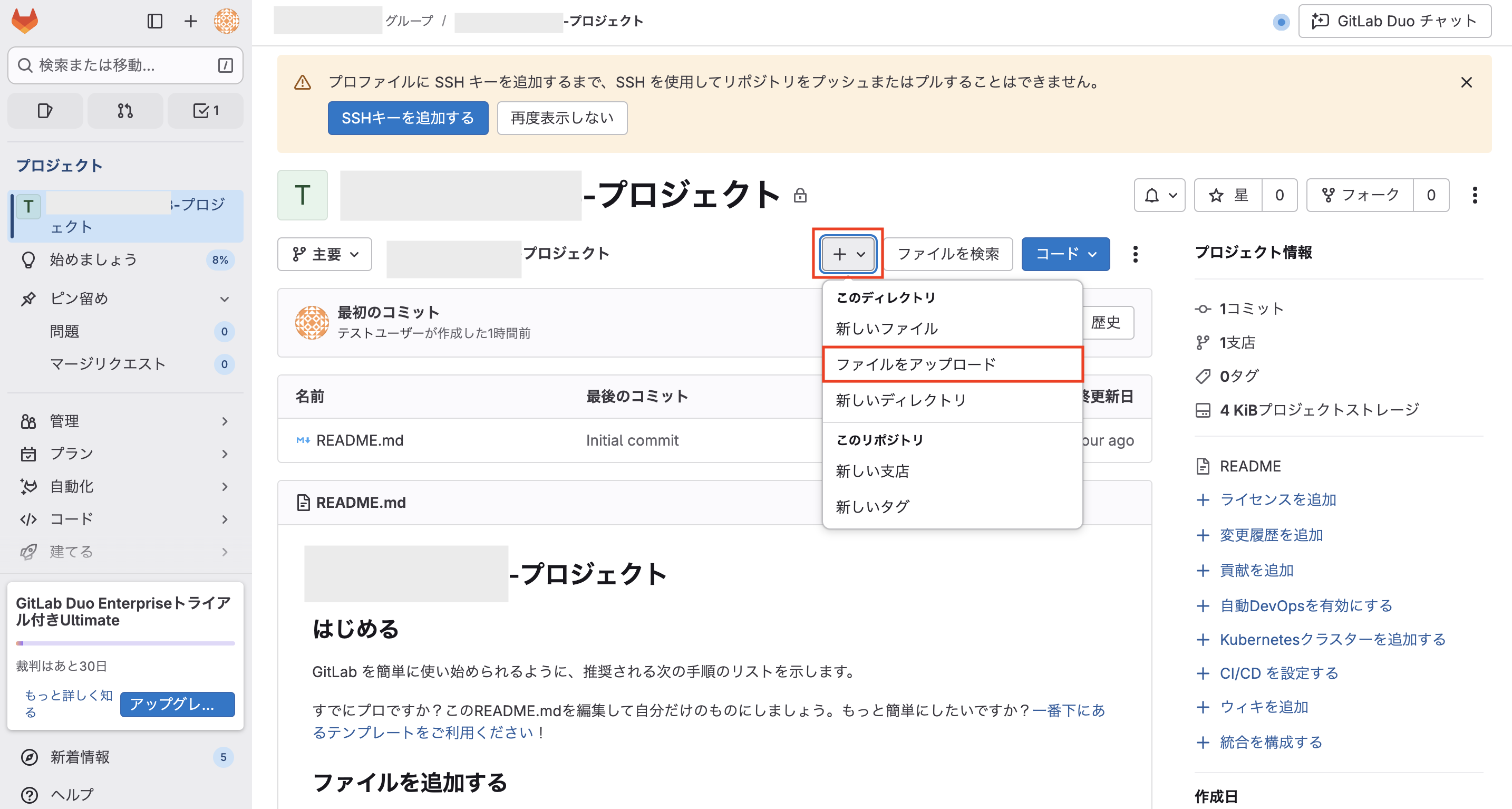This screenshot has width=1512, height=809.
Task: Click 変更履歴を追加 link
Action: [x=1259, y=535]
